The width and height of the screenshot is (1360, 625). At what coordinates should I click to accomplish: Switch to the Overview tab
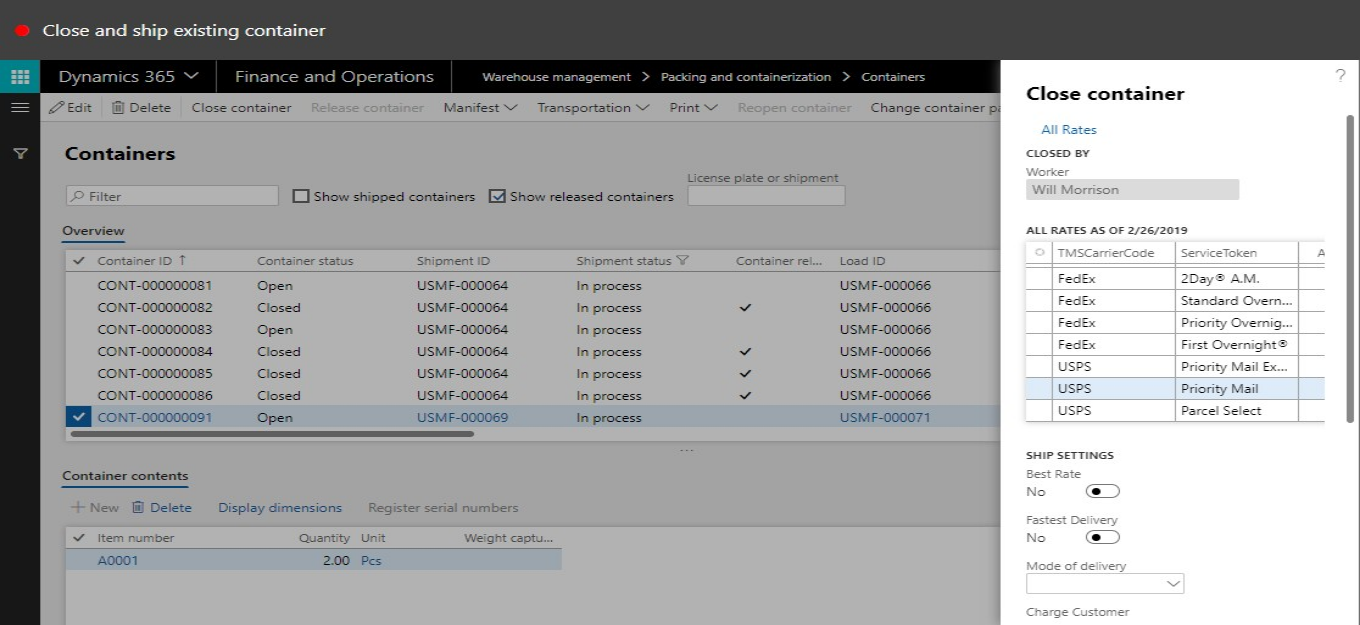[x=93, y=231]
